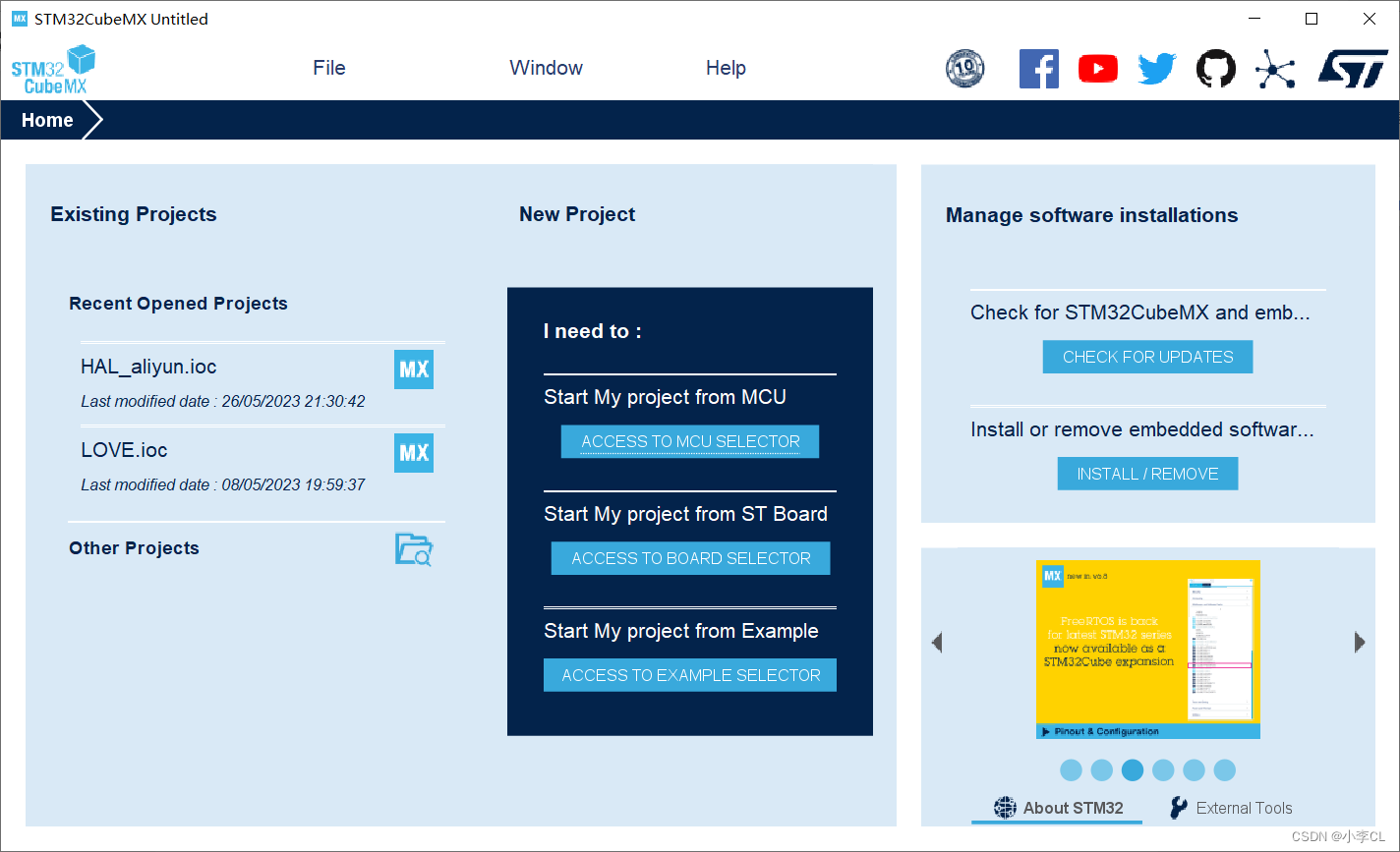Open the Help menu
1400x852 pixels.
(x=726, y=68)
